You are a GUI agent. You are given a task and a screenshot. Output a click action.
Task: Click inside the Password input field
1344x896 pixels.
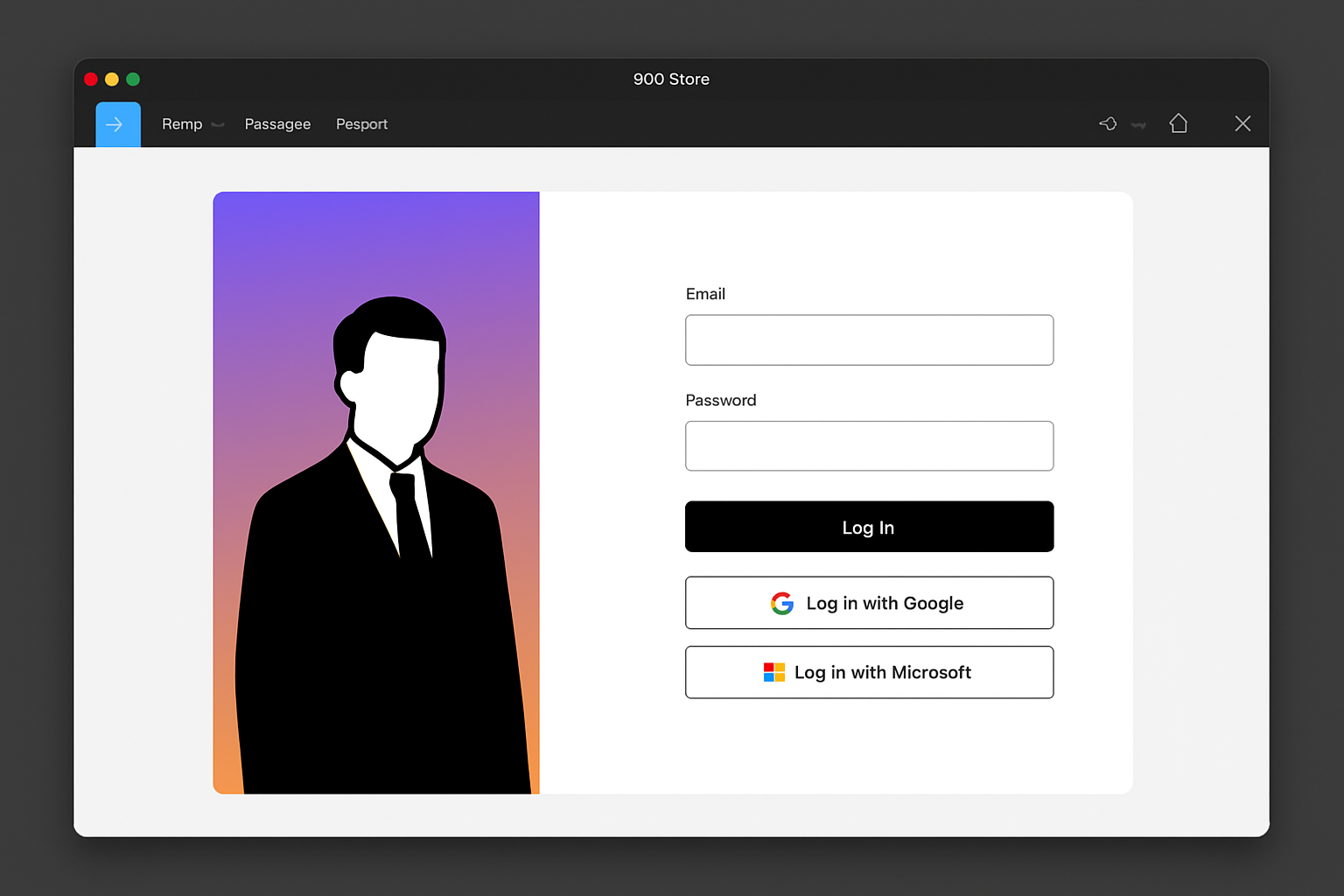869,446
